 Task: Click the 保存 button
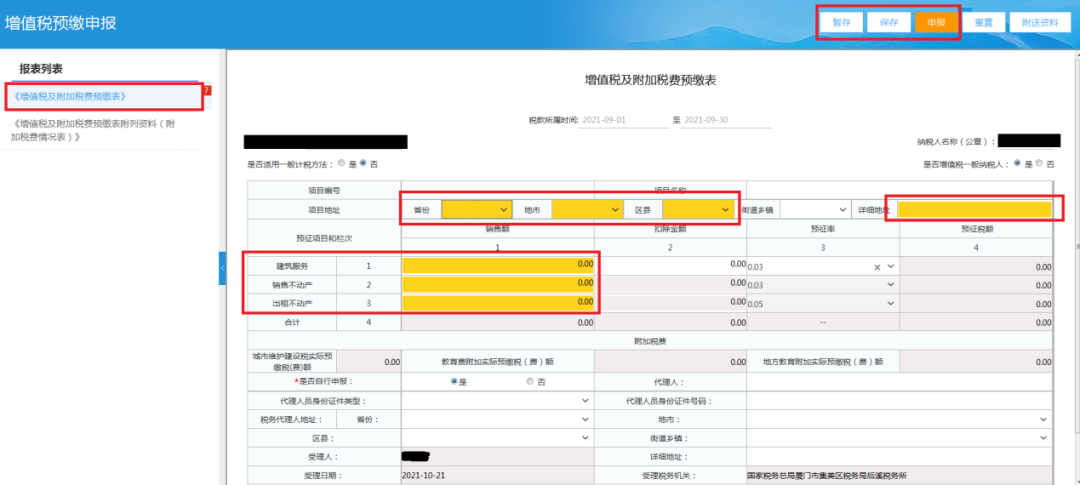coord(889,22)
